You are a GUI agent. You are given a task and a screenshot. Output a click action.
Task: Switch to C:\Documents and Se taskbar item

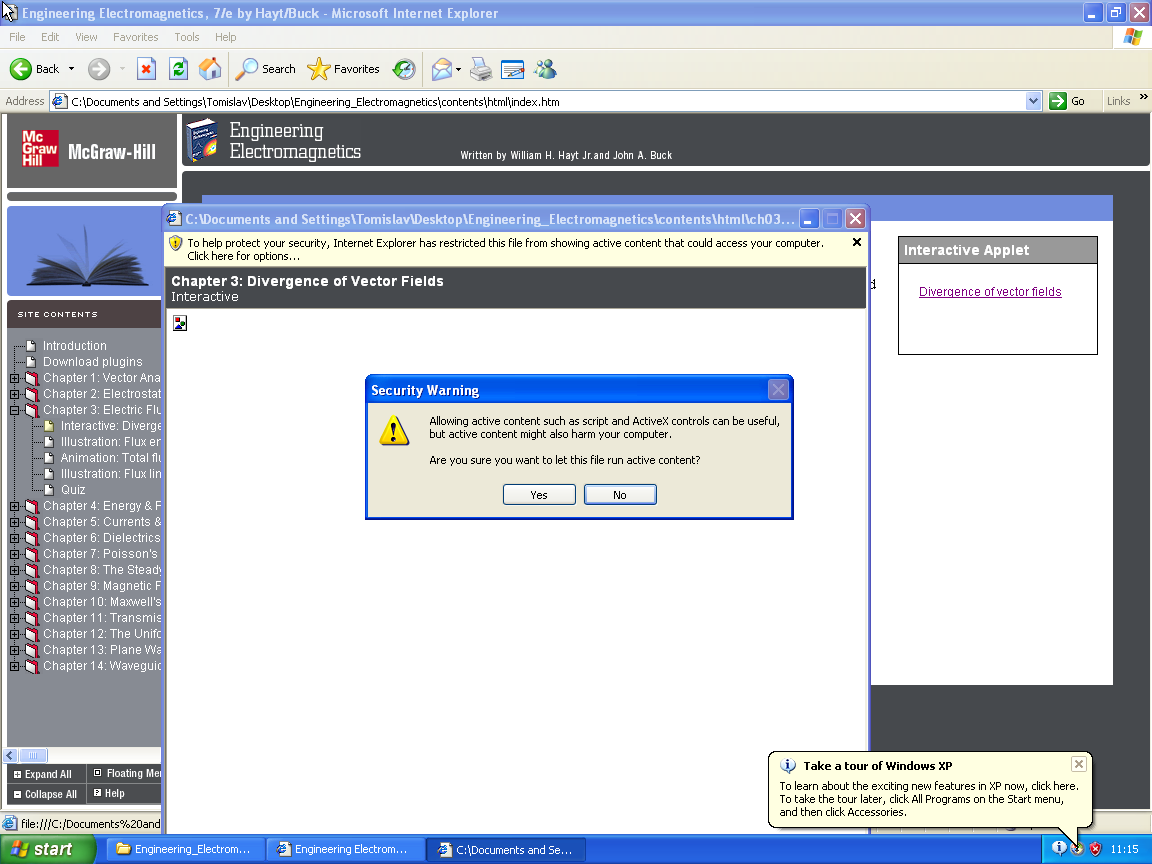[x=506, y=849]
